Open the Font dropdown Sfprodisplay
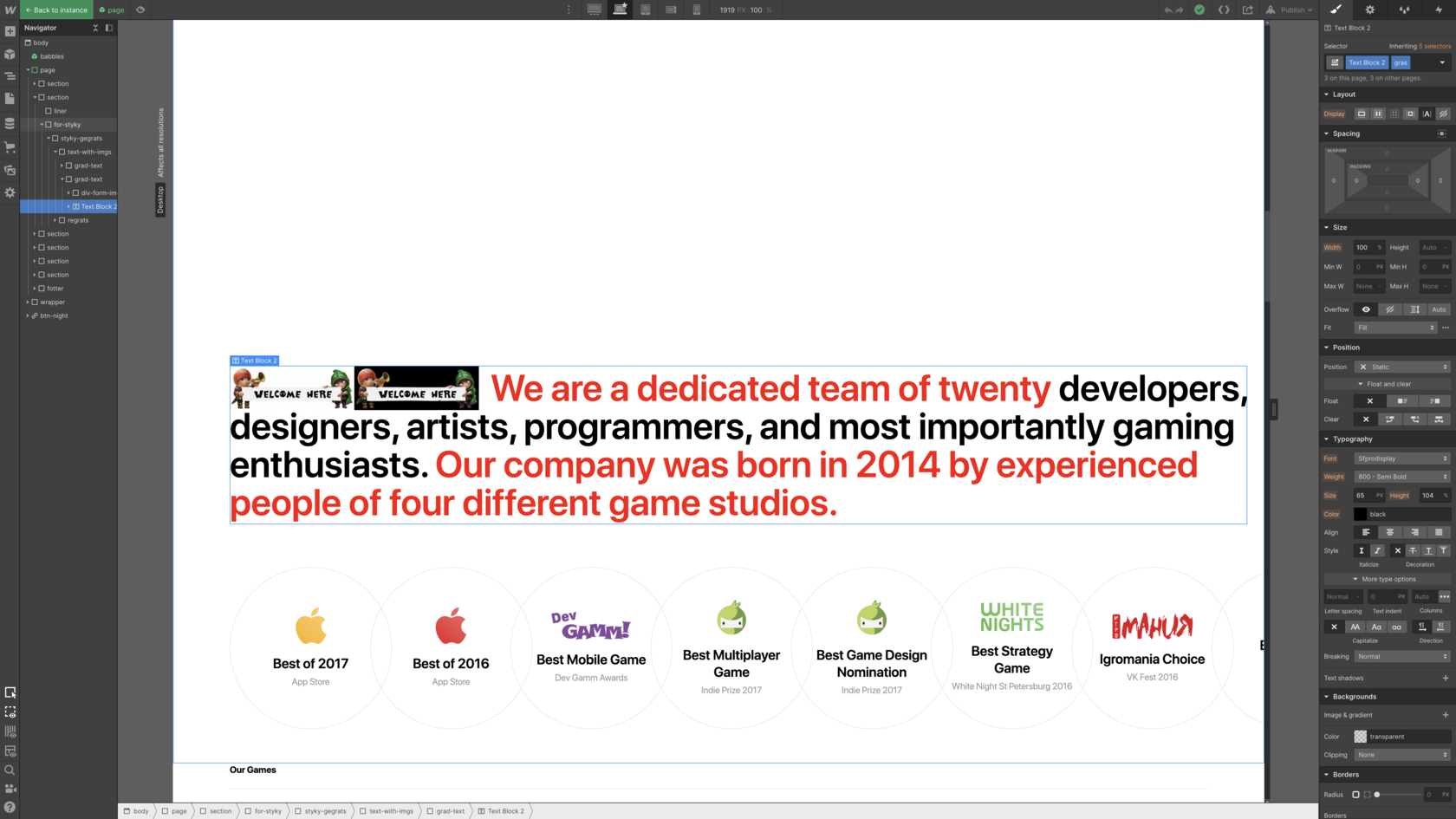The image size is (1456, 819). click(1401, 458)
